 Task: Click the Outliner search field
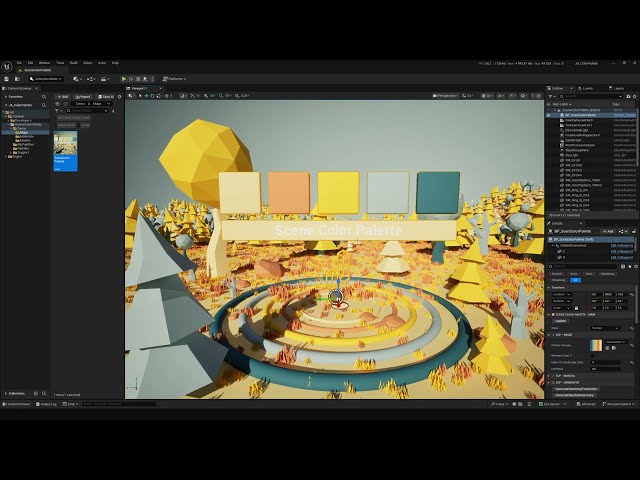coord(591,96)
